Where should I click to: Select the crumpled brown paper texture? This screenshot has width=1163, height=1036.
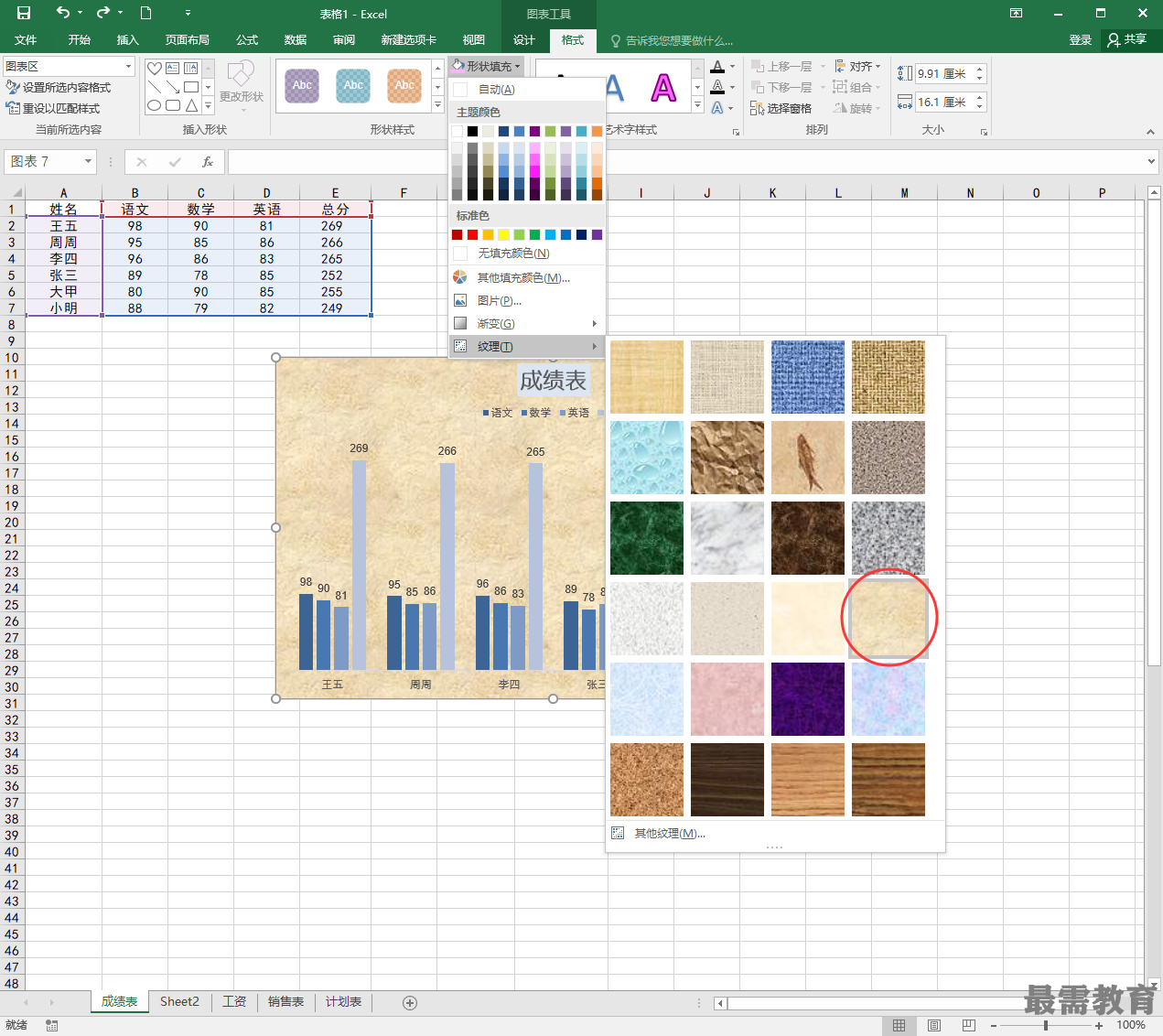point(727,458)
